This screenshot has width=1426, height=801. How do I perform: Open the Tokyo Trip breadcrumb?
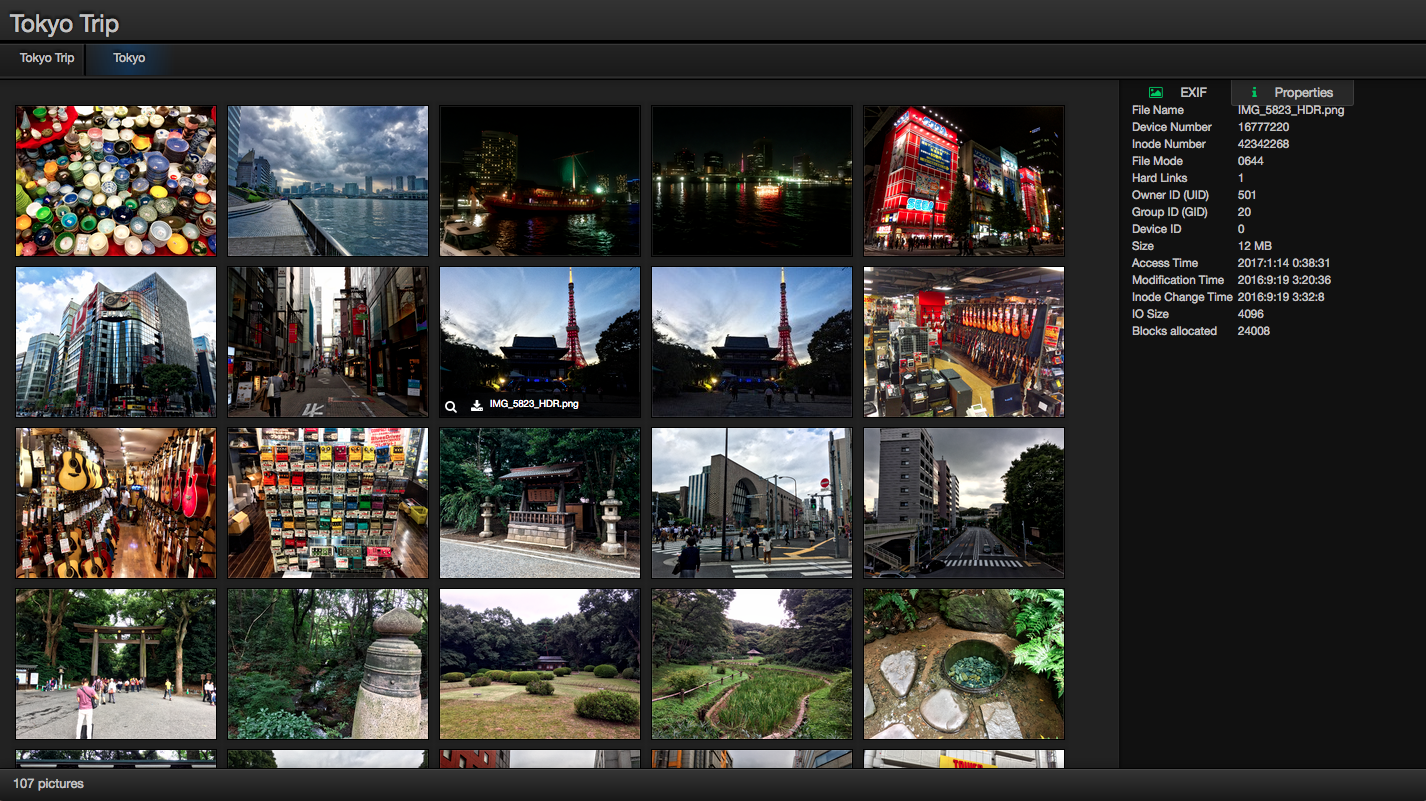point(47,58)
